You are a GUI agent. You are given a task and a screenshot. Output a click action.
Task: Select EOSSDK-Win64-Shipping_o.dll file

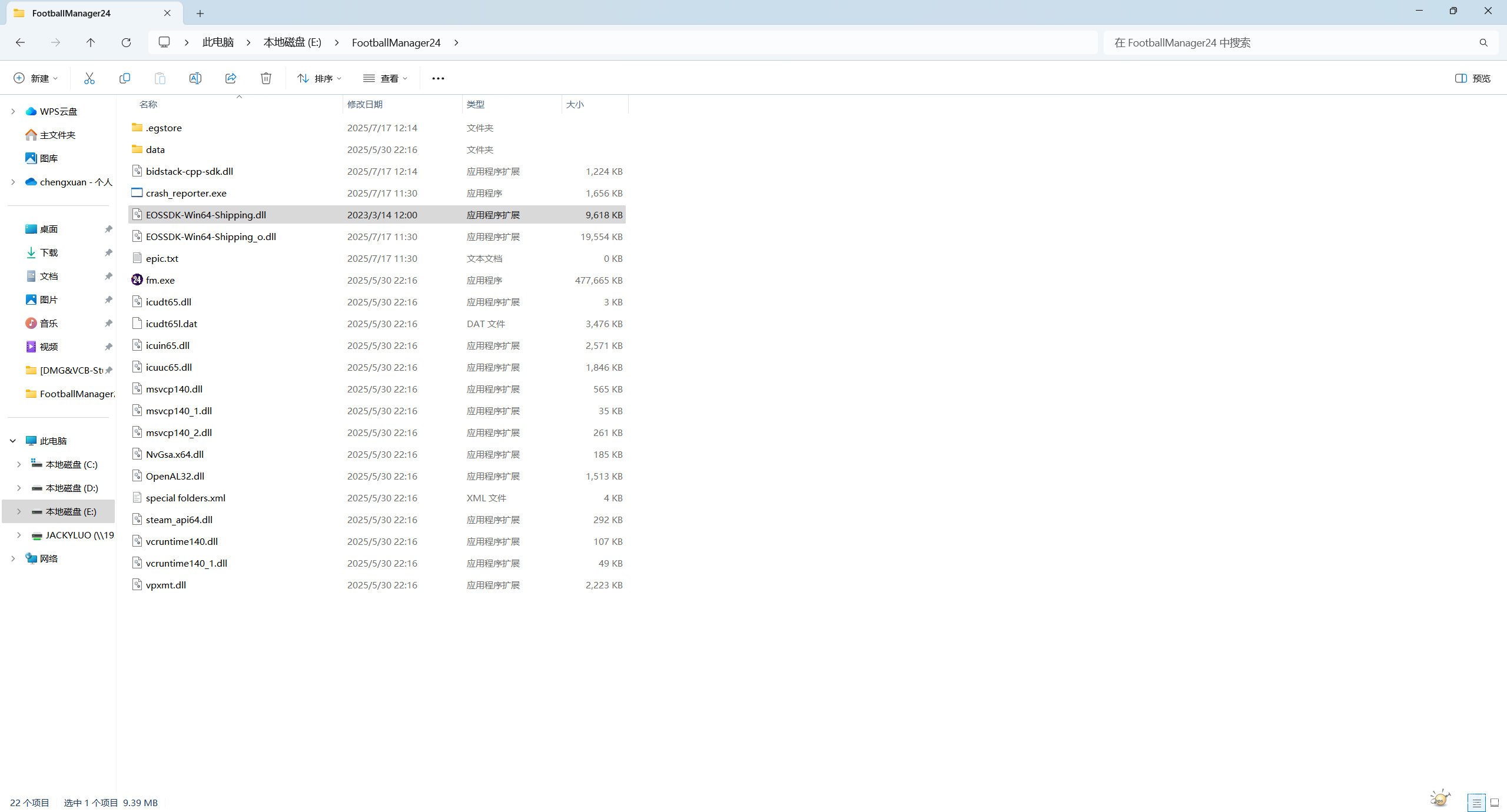click(x=377, y=237)
